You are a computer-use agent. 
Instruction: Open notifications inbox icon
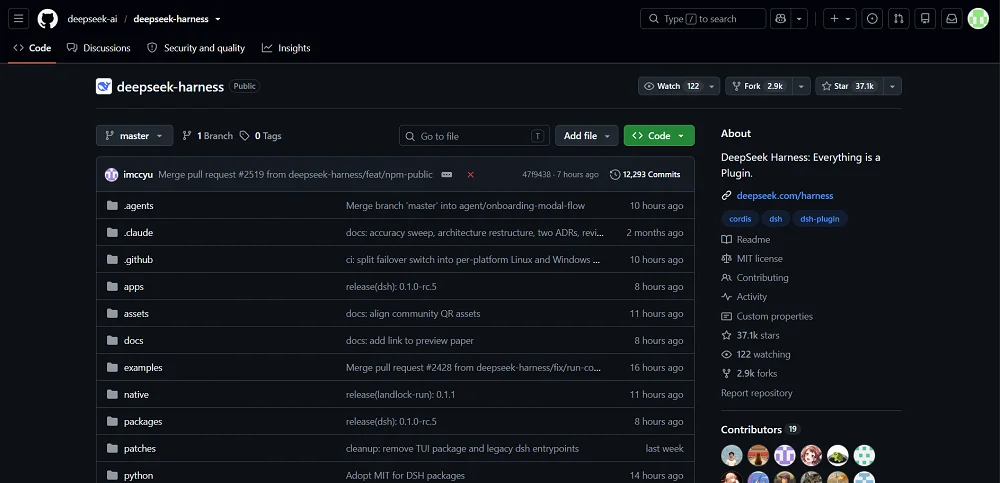(952, 19)
